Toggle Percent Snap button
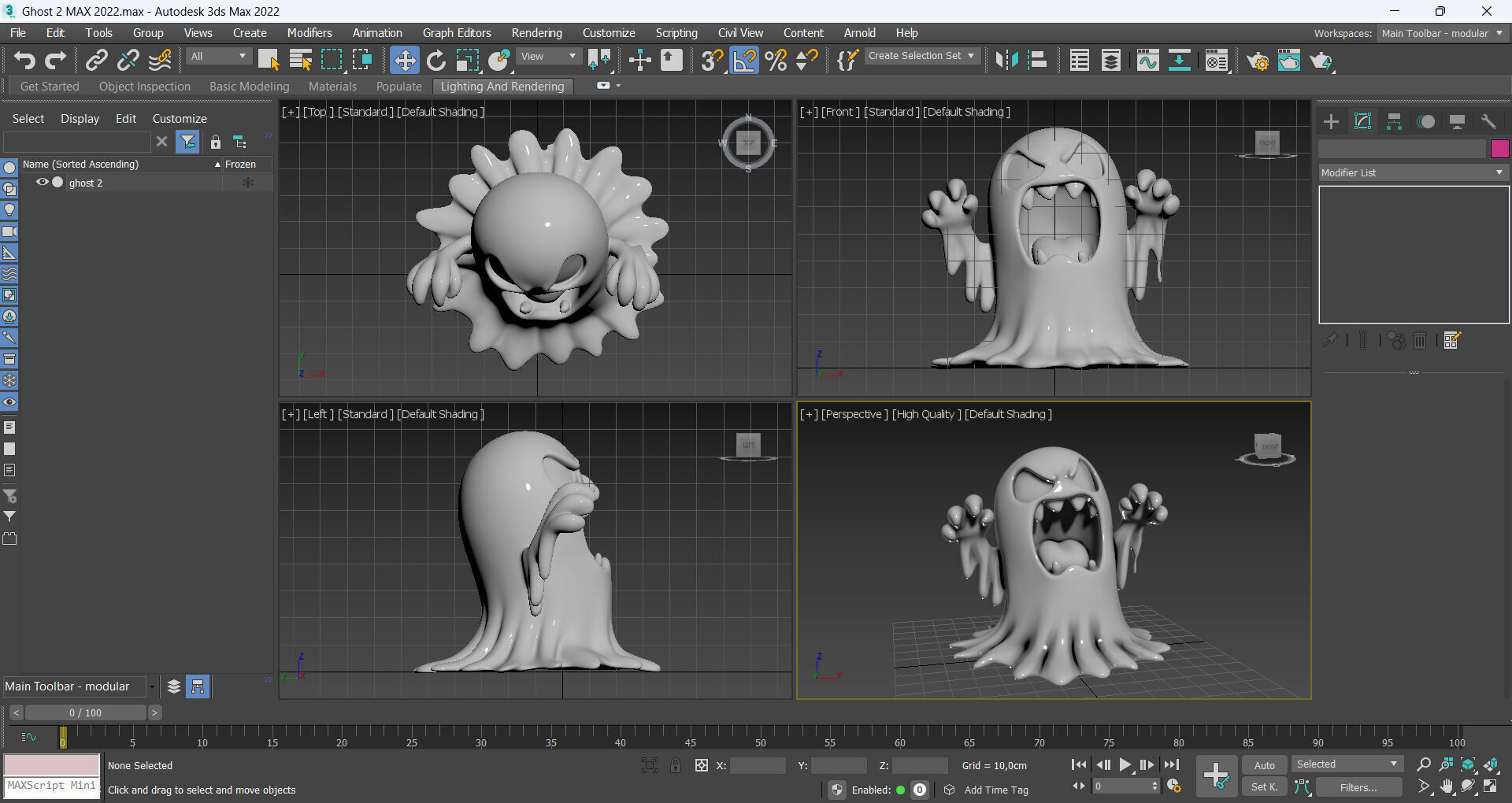 [x=776, y=61]
